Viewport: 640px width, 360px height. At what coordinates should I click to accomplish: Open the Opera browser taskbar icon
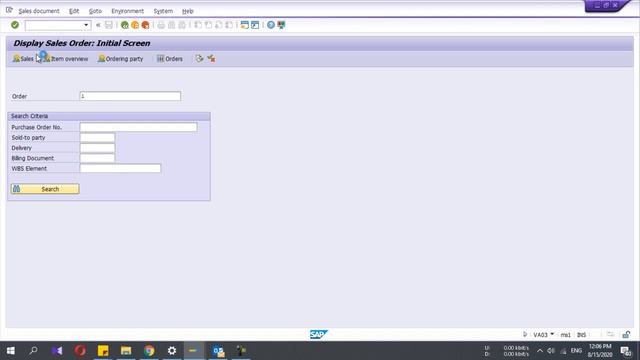(80, 351)
